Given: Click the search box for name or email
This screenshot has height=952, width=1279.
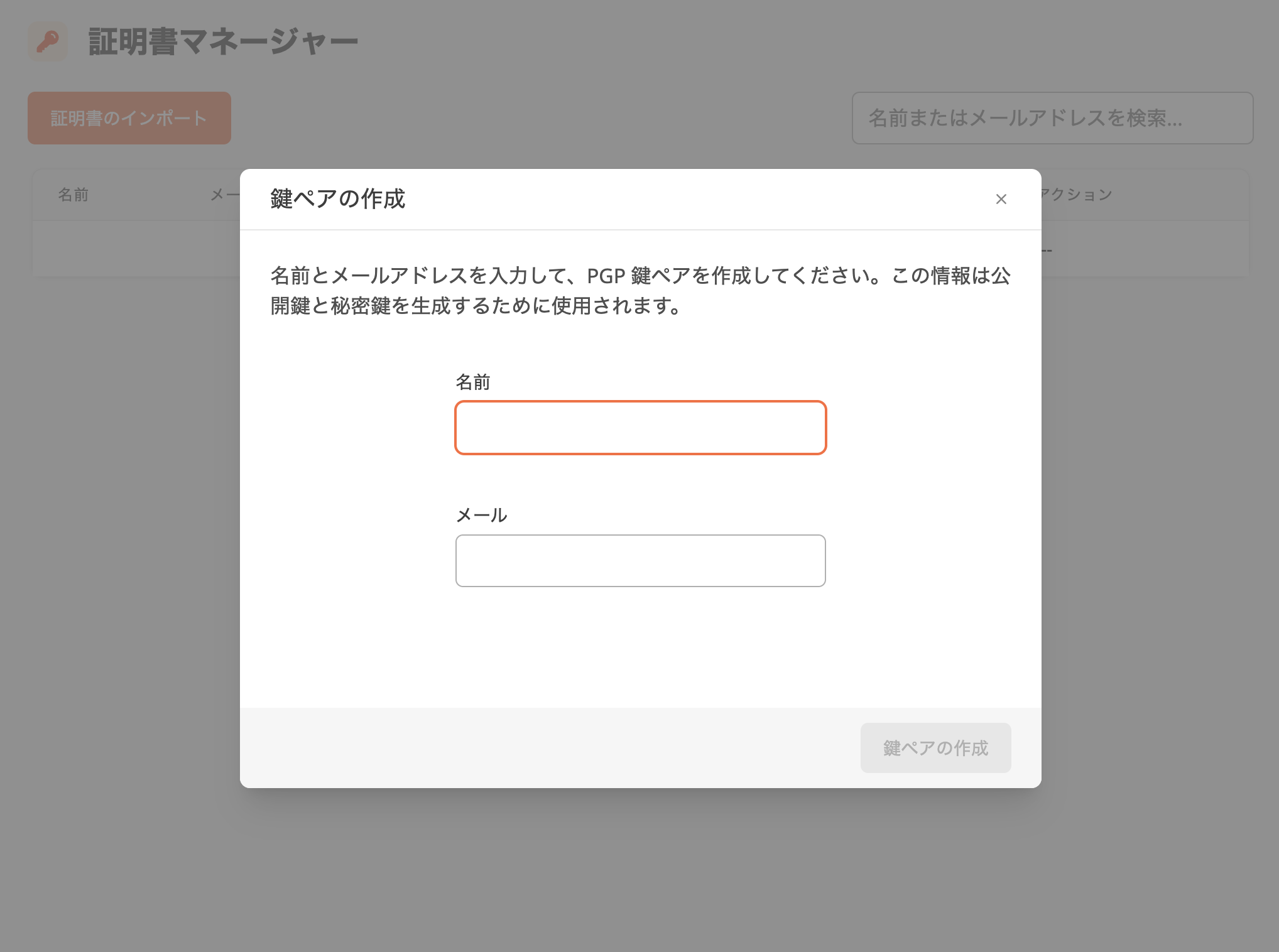Looking at the screenshot, I should (x=1052, y=118).
